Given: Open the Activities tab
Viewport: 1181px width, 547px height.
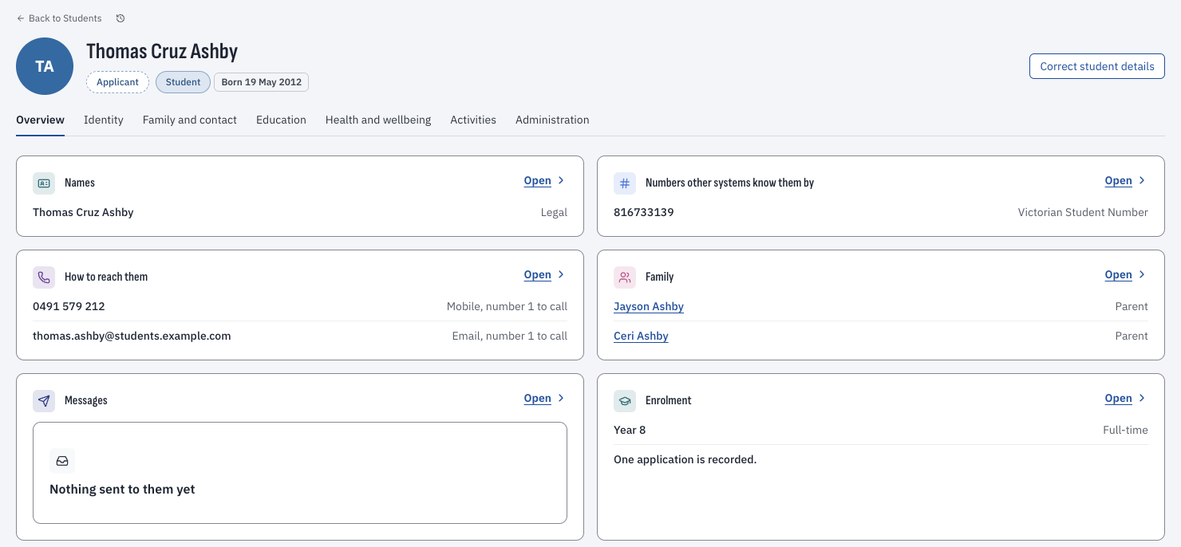Looking at the screenshot, I should click(x=473, y=120).
